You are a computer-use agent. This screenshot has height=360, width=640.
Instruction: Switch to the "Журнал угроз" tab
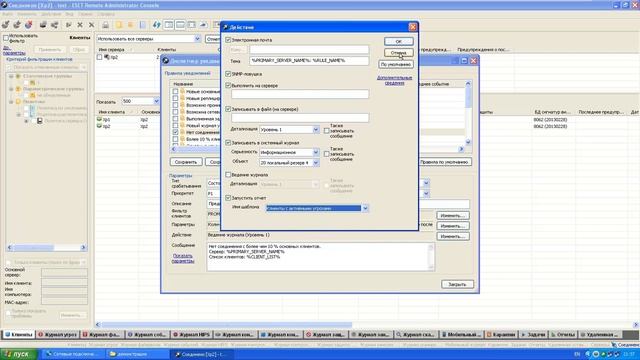pyautogui.click(x=58, y=335)
